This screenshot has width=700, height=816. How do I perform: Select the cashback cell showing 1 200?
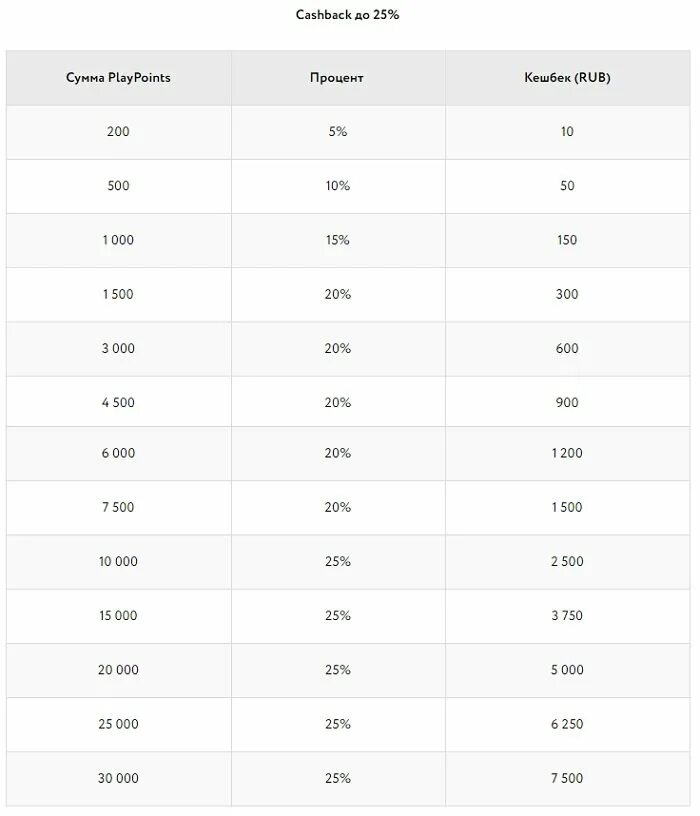point(567,453)
